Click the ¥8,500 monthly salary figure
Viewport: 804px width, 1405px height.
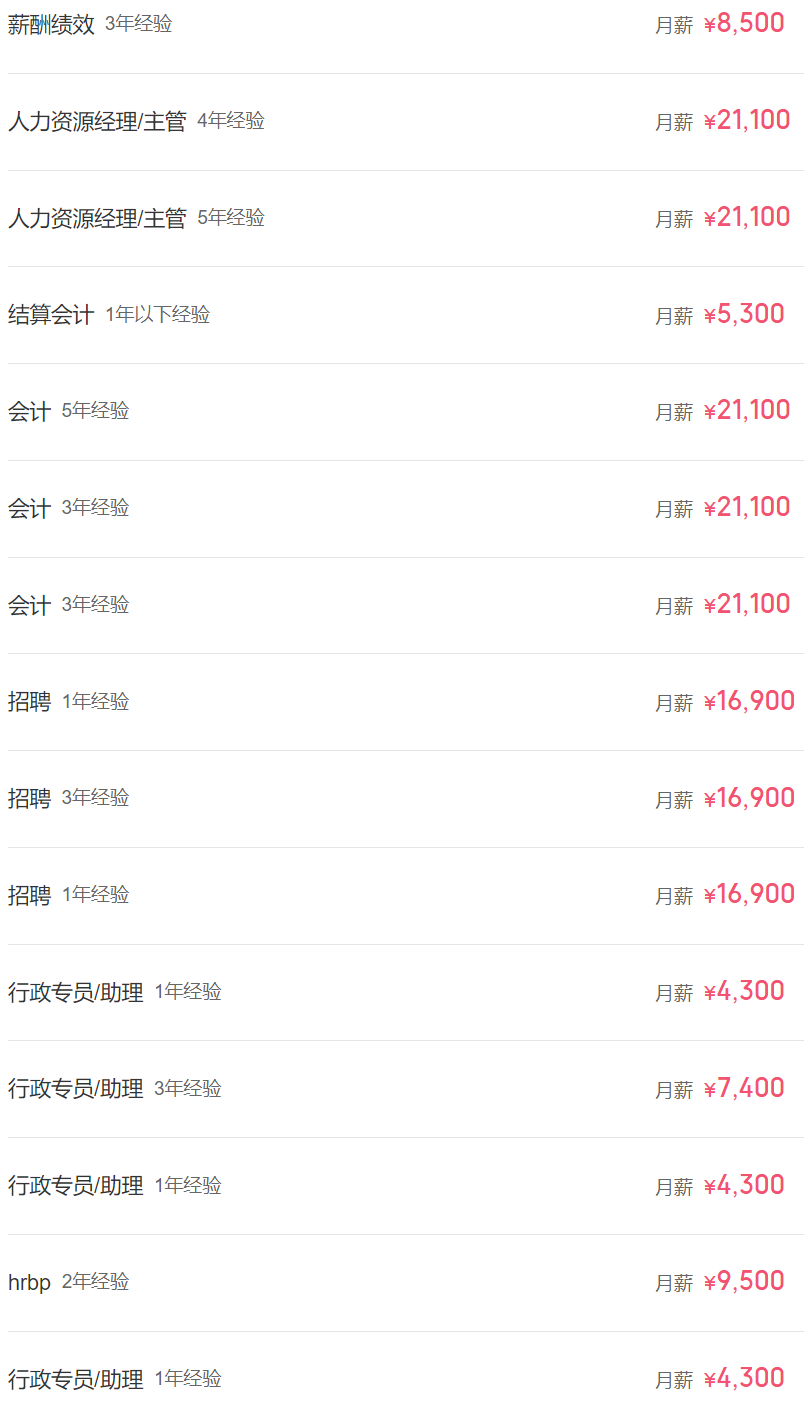pyautogui.click(x=744, y=24)
